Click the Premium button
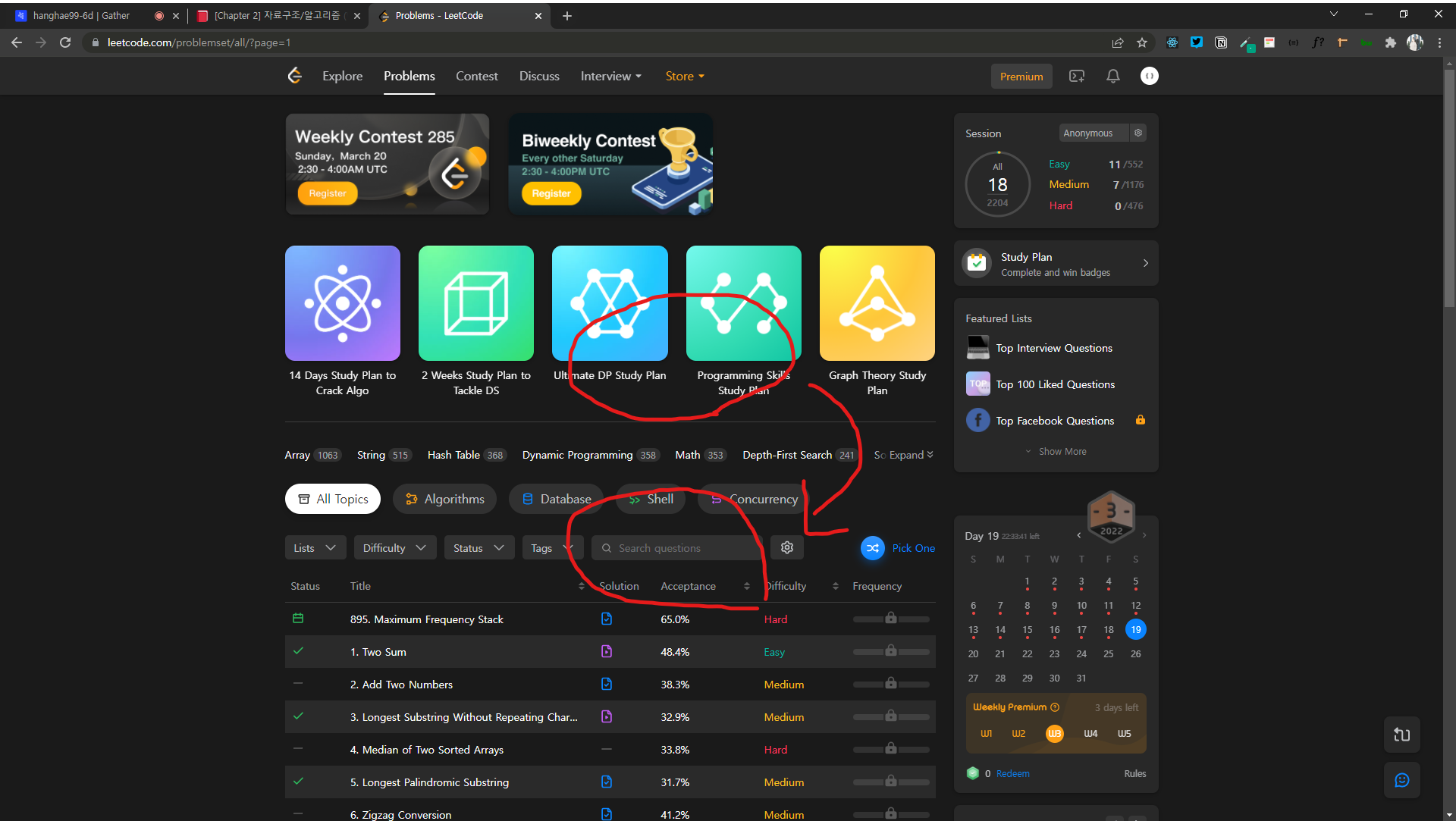 click(1021, 77)
